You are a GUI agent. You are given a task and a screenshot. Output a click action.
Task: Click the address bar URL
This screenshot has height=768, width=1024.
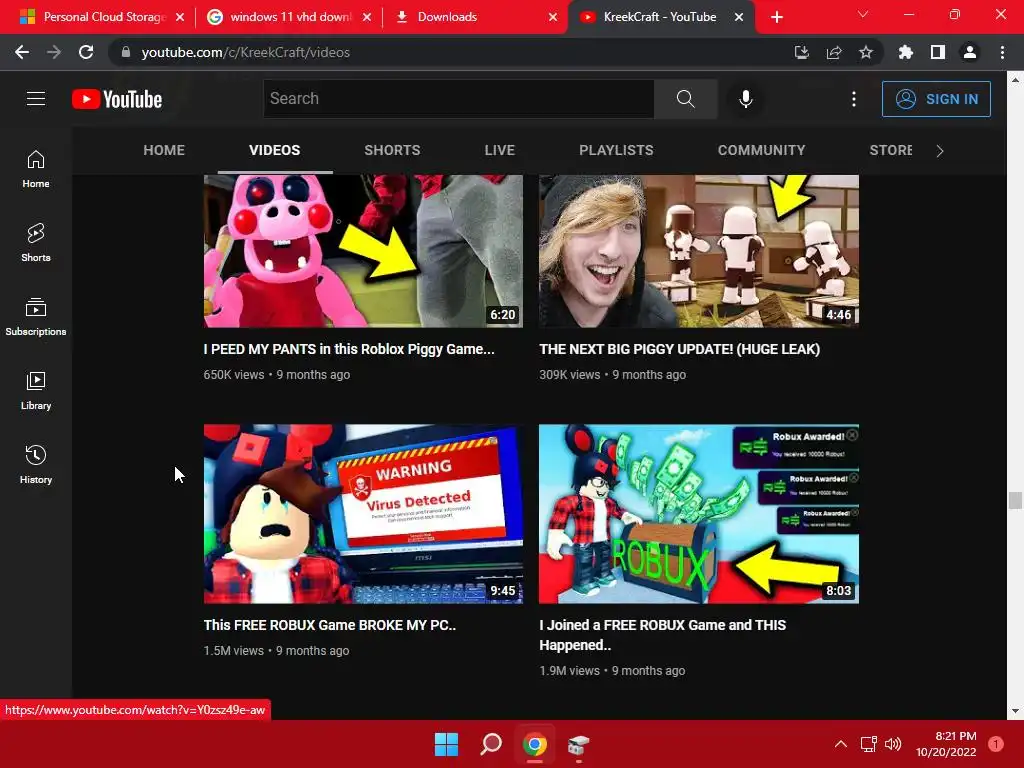[x=246, y=52]
